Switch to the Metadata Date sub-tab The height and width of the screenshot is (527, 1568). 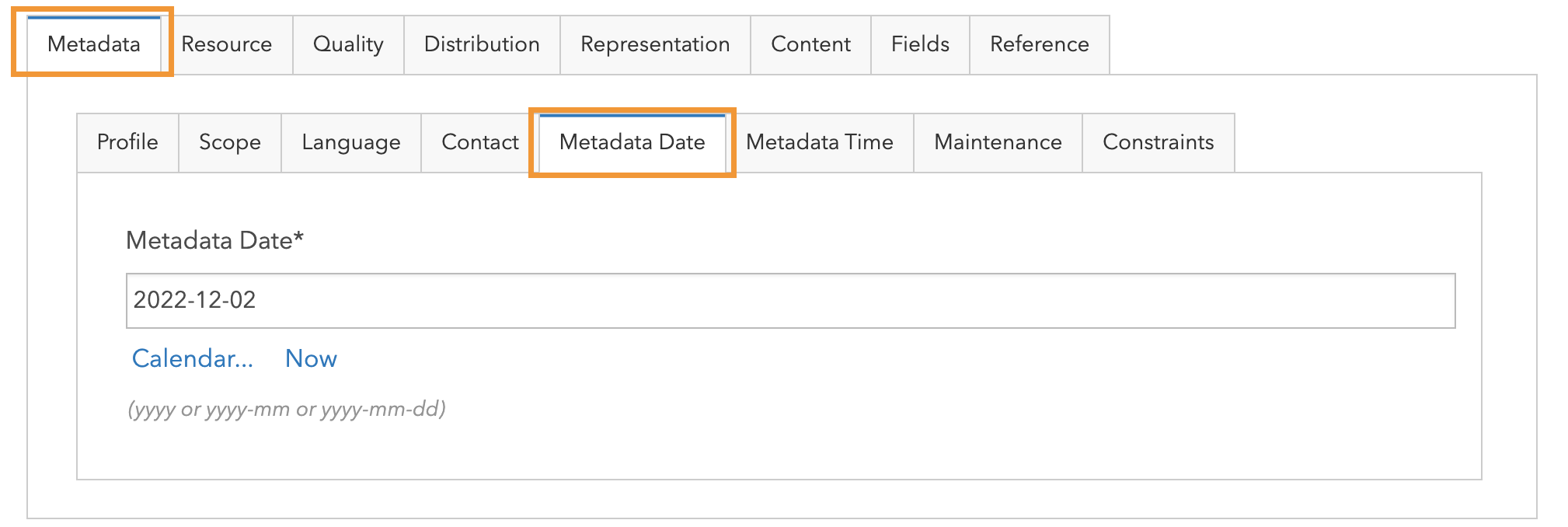click(632, 142)
